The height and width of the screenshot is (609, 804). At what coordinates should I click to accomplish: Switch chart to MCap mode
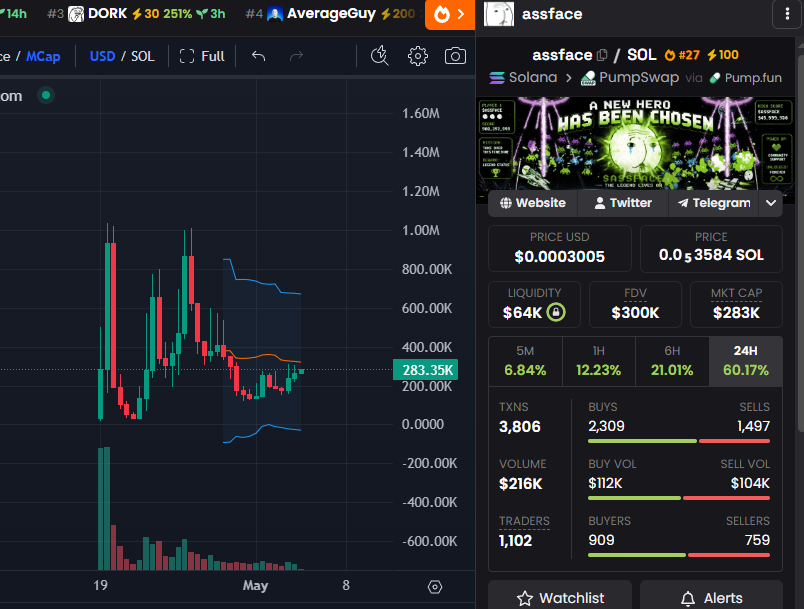[x=43, y=56]
